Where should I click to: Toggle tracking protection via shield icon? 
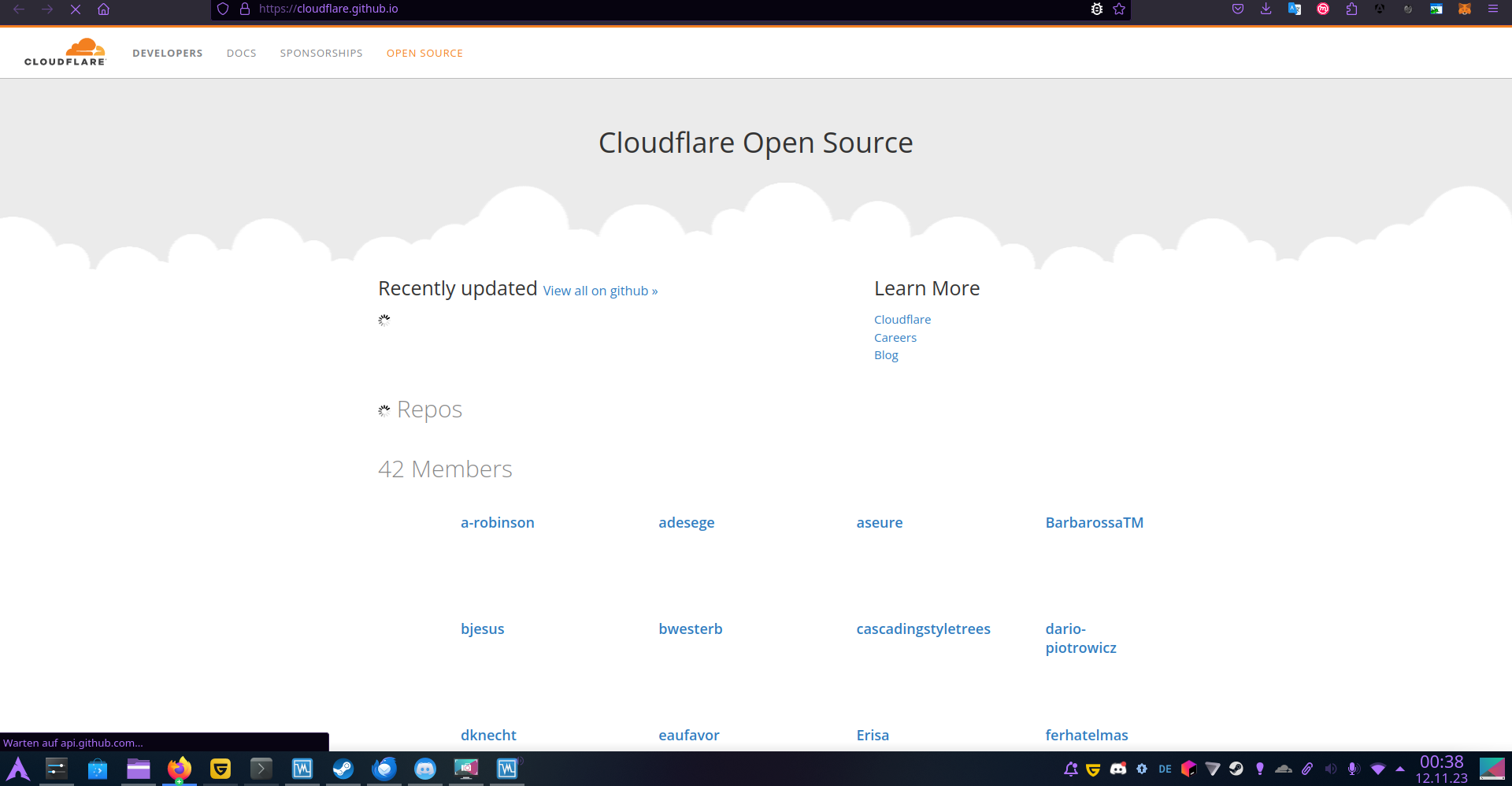coord(223,9)
